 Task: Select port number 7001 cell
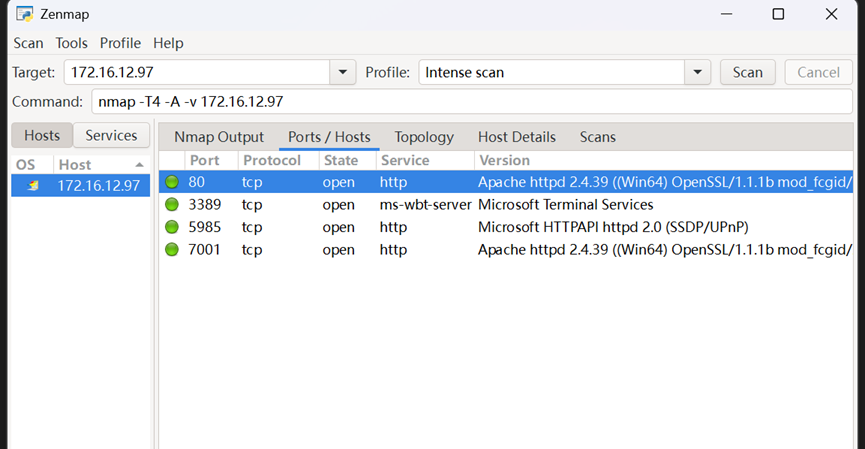coord(205,250)
